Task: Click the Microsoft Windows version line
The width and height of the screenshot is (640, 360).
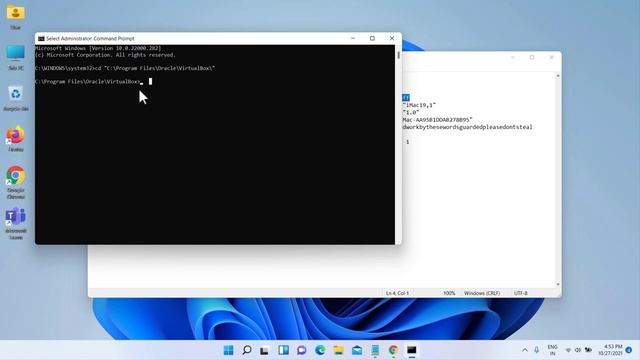Action: (x=98, y=48)
